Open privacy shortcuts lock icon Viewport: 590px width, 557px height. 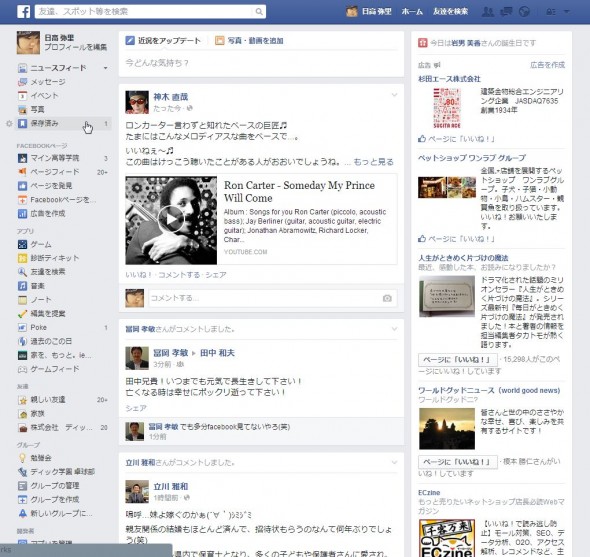click(551, 12)
